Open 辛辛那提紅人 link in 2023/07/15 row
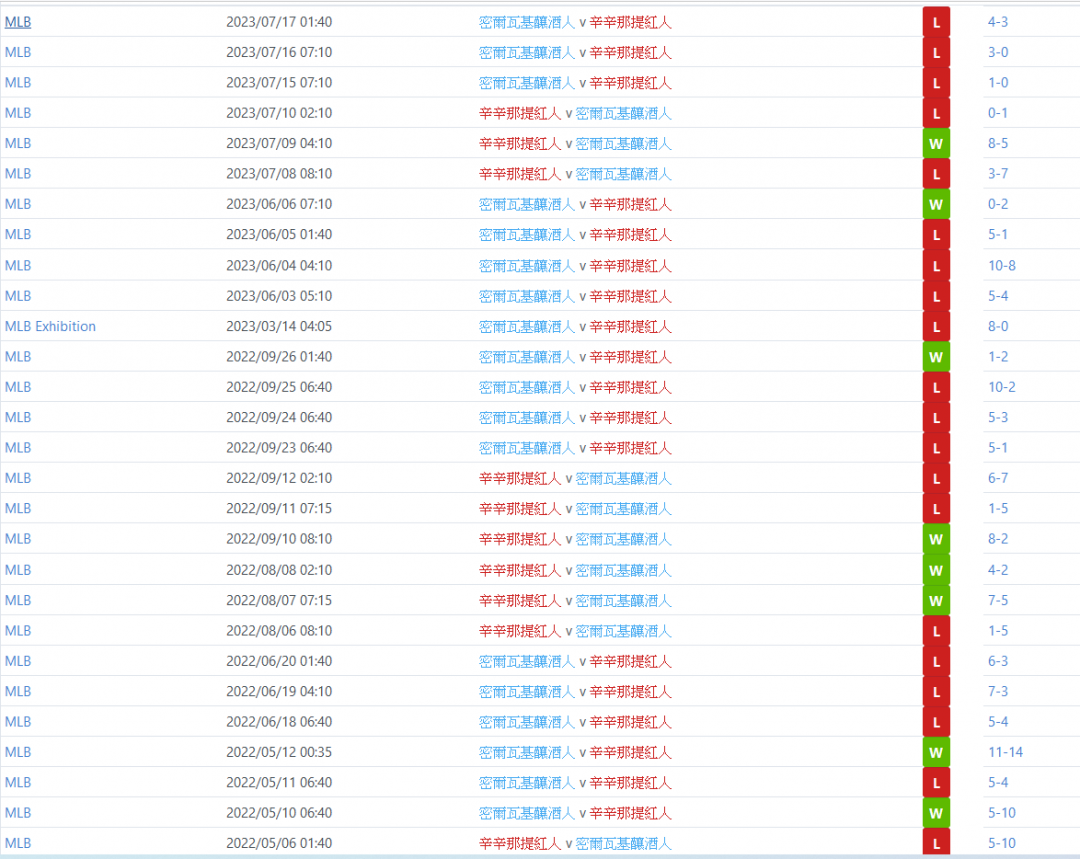 point(630,83)
